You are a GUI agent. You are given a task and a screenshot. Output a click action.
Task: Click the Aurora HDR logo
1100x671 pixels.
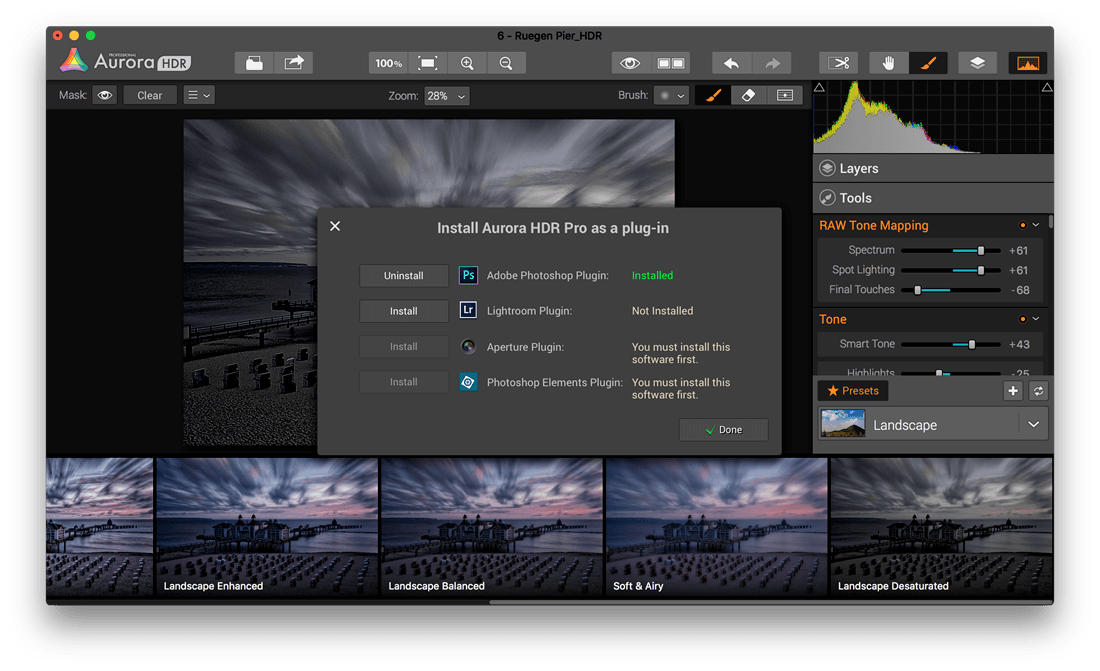click(125, 62)
